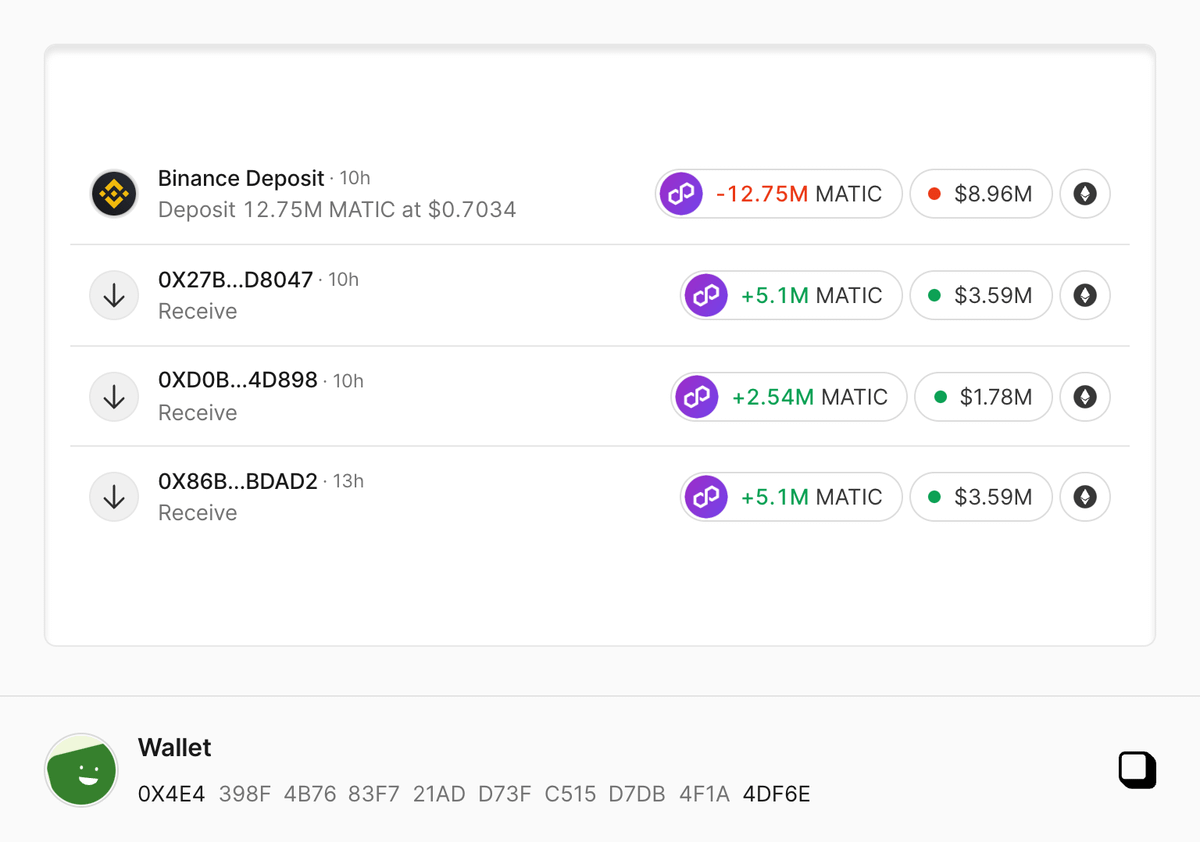Click receive arrow icon for 0XD0B...4D898
1200x842 pixels.
click(x=114, y=397)
